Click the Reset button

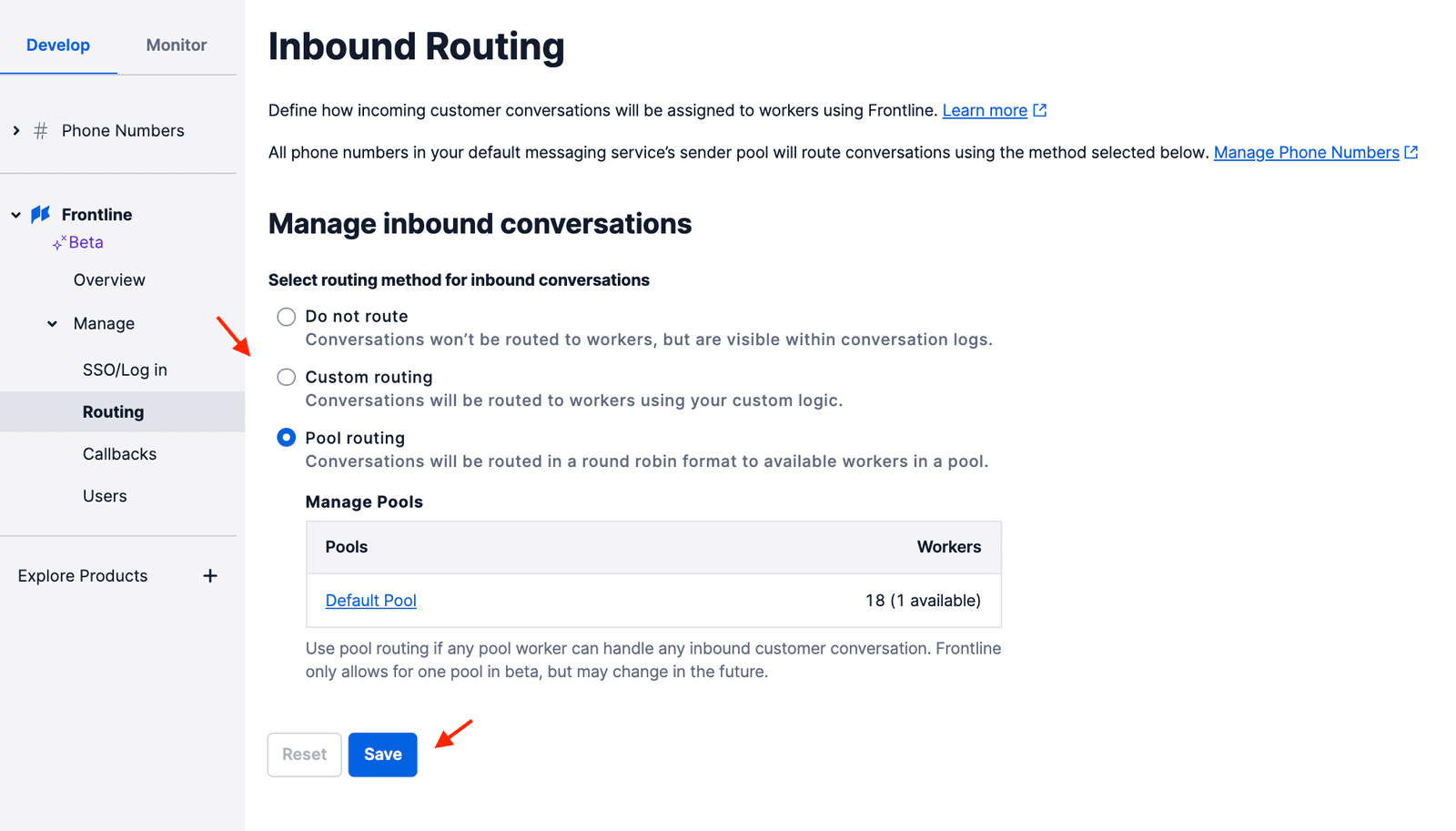304,754
